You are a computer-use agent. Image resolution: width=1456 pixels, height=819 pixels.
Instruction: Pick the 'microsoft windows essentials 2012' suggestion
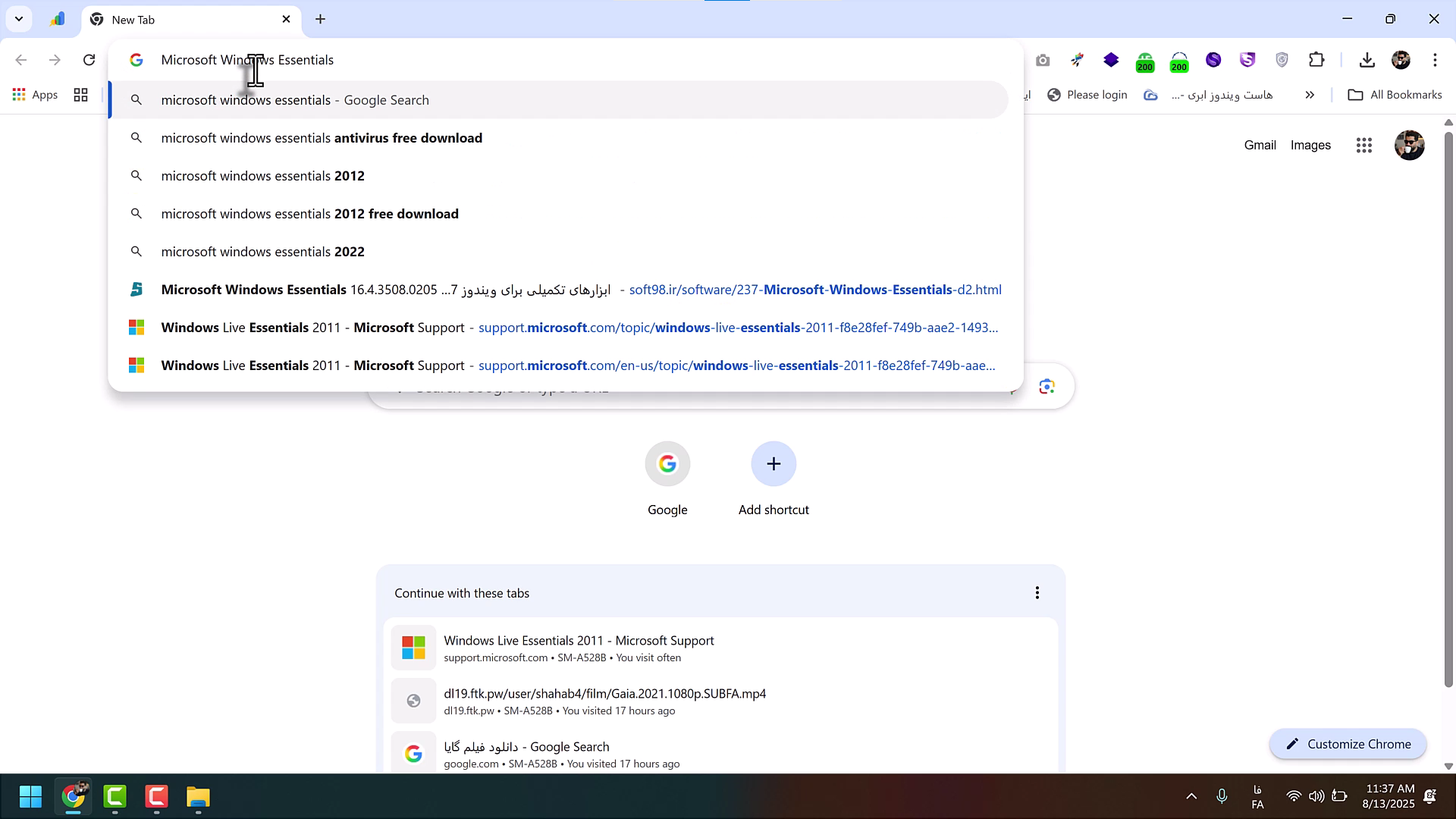pos(559,176)
